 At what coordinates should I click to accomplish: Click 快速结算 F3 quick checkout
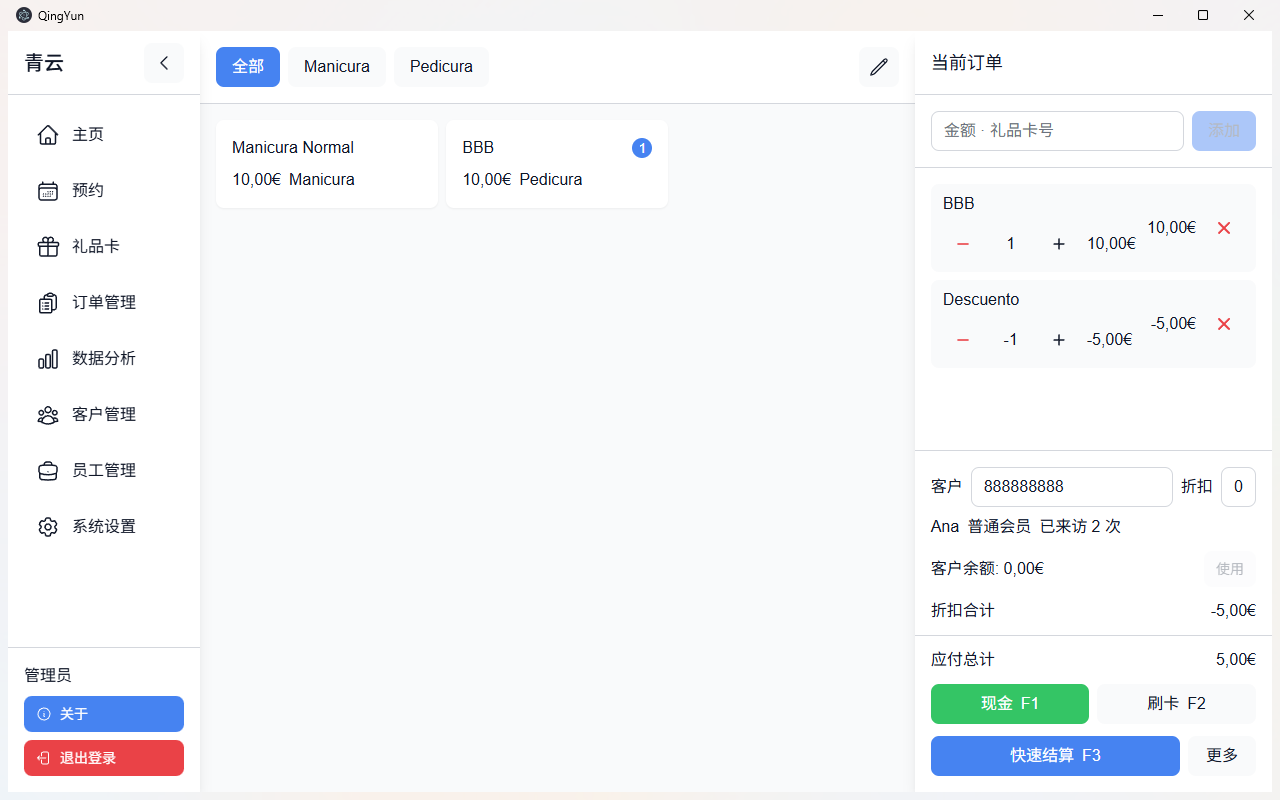pos(1055,755)
